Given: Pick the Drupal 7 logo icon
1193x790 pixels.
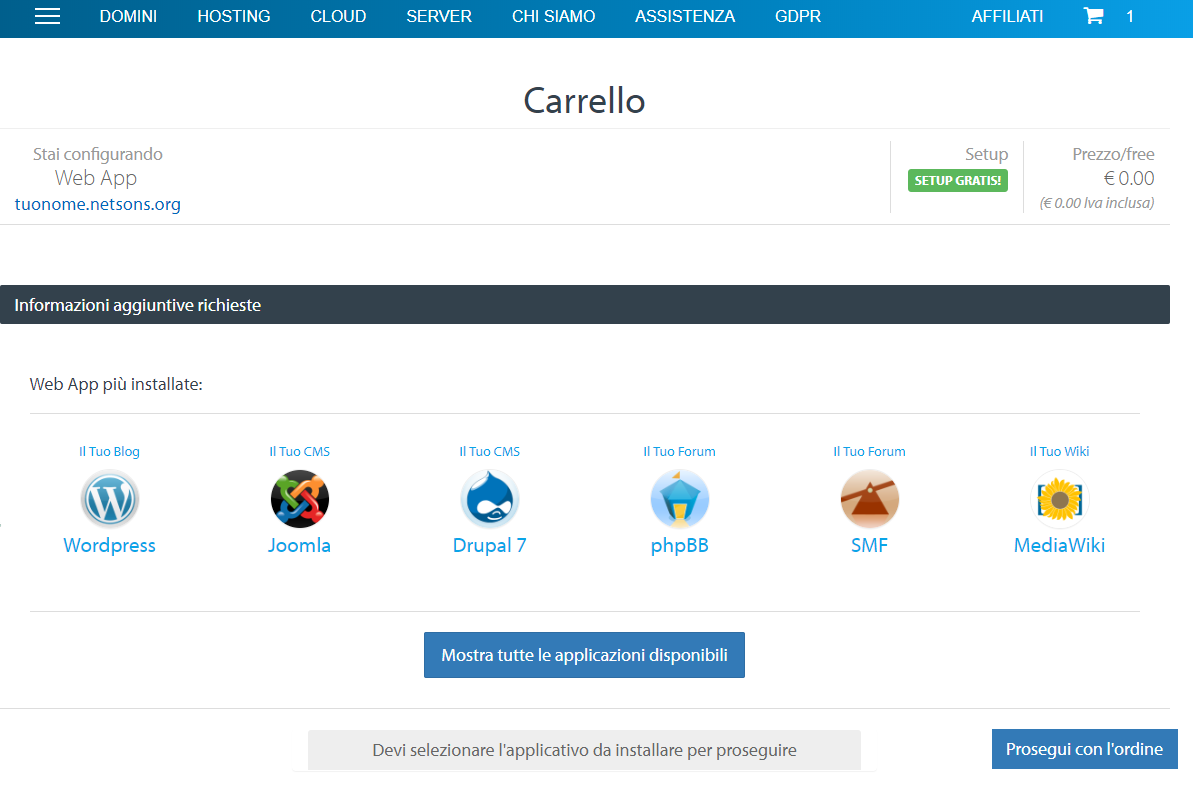Looking at the screenshot, I should click(x=490, y=499).
